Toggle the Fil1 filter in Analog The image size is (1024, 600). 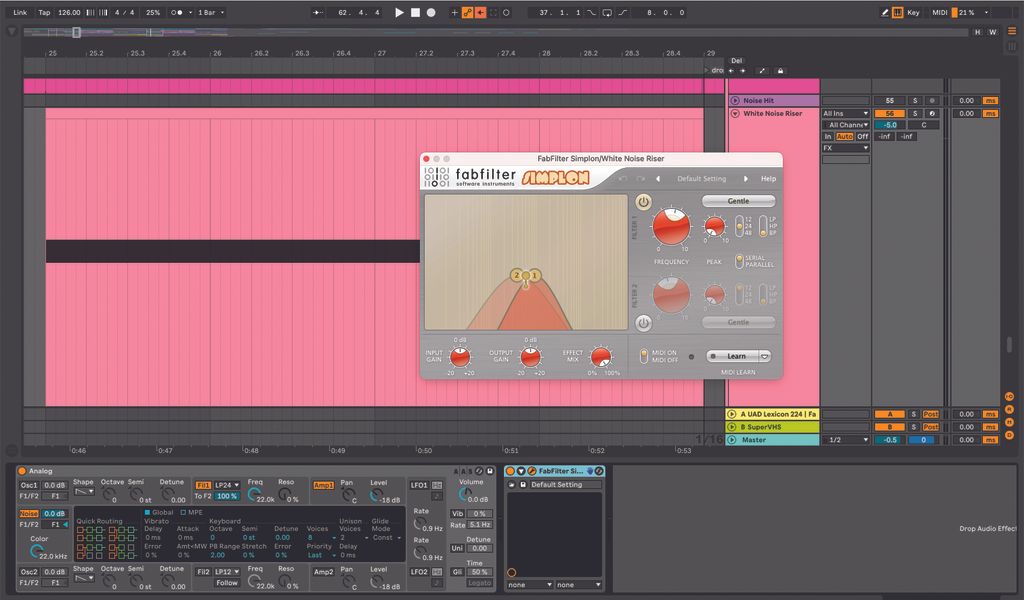click(x=203, y=485)
